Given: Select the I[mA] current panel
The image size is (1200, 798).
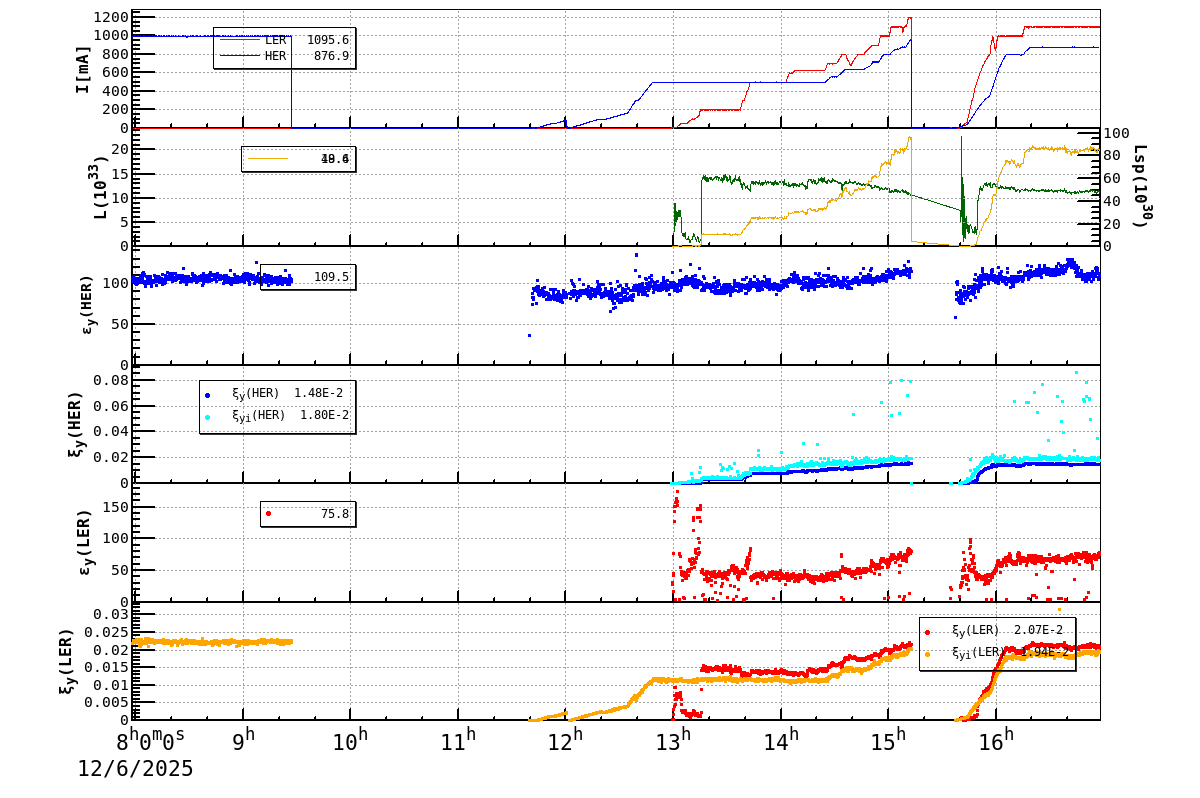Looking at the screenshot, I should tap(84, 70).
